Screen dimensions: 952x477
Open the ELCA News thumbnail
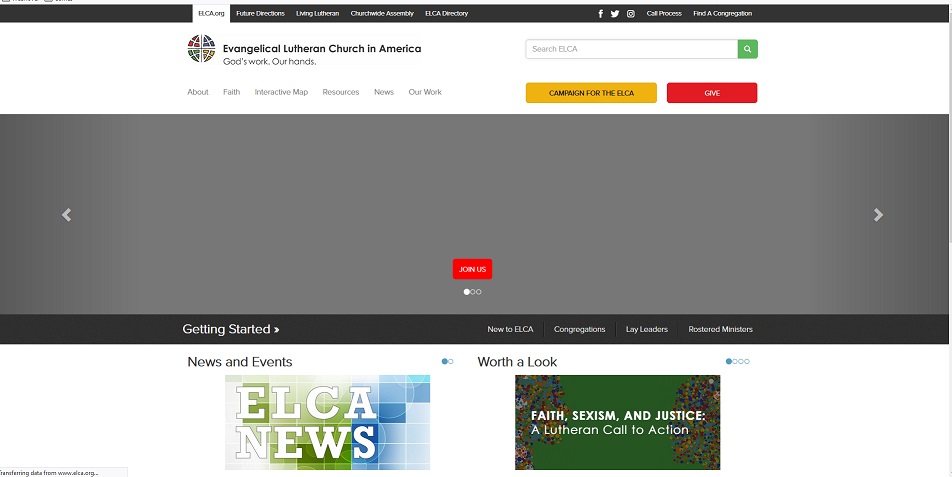pyautogui.click(x=327, y=422)
